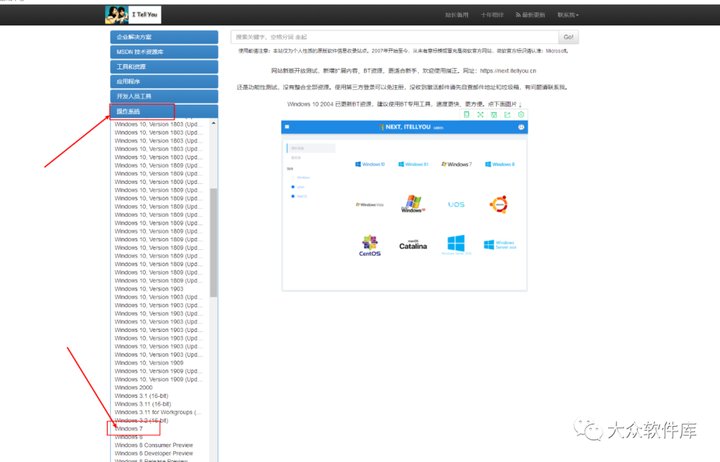This screenshot has height=462, width=720.
Task: Select the Windows 2000 entry
Action: click(x=134, y=388)
